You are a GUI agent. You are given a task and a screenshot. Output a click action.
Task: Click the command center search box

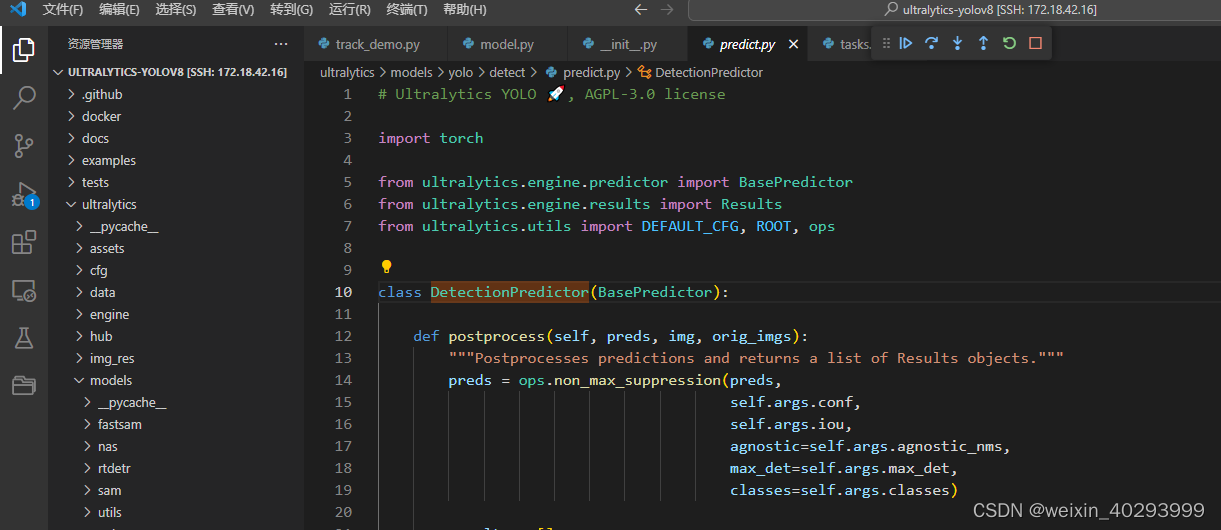[954, 9]
